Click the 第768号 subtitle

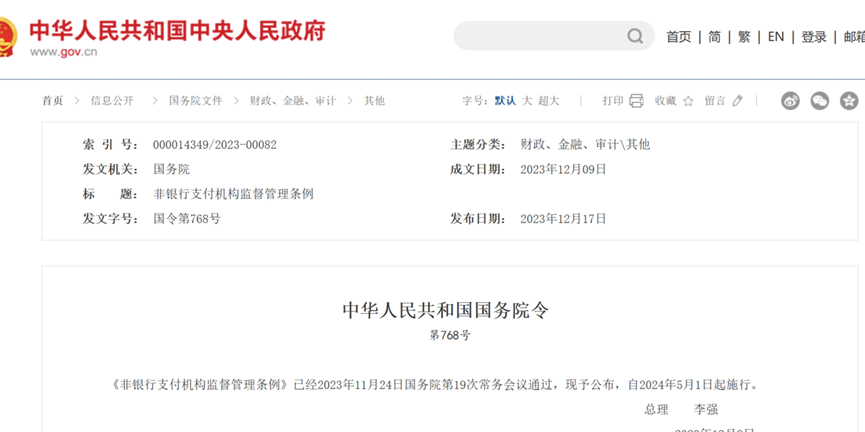pyautogui.click(x=450, y=335)
